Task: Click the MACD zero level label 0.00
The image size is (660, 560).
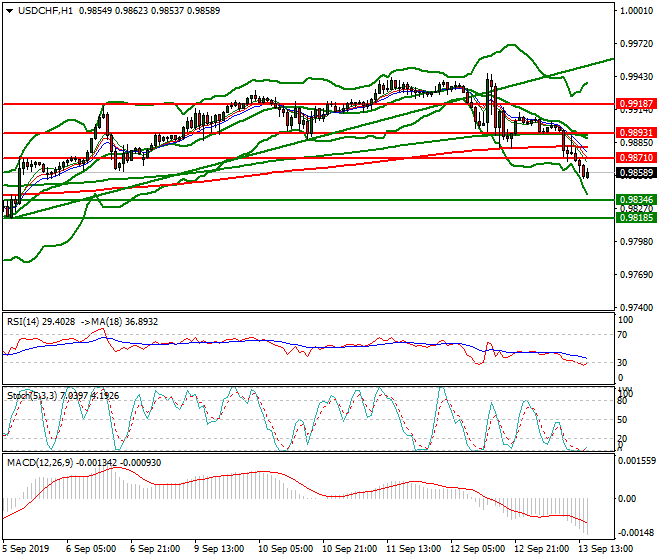Action: coord(627,499)
